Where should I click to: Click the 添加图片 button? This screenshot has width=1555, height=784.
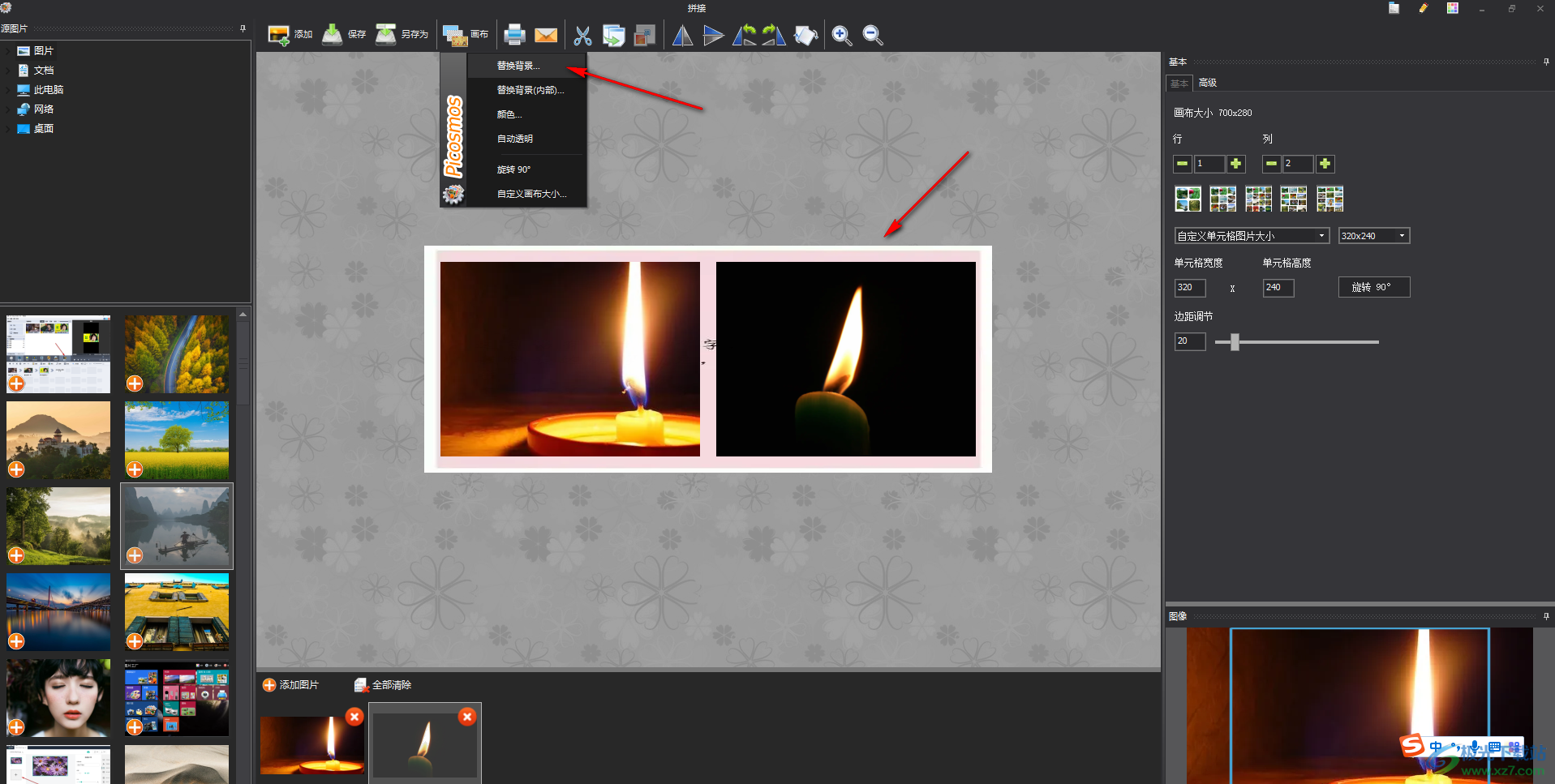coord(291,685)
